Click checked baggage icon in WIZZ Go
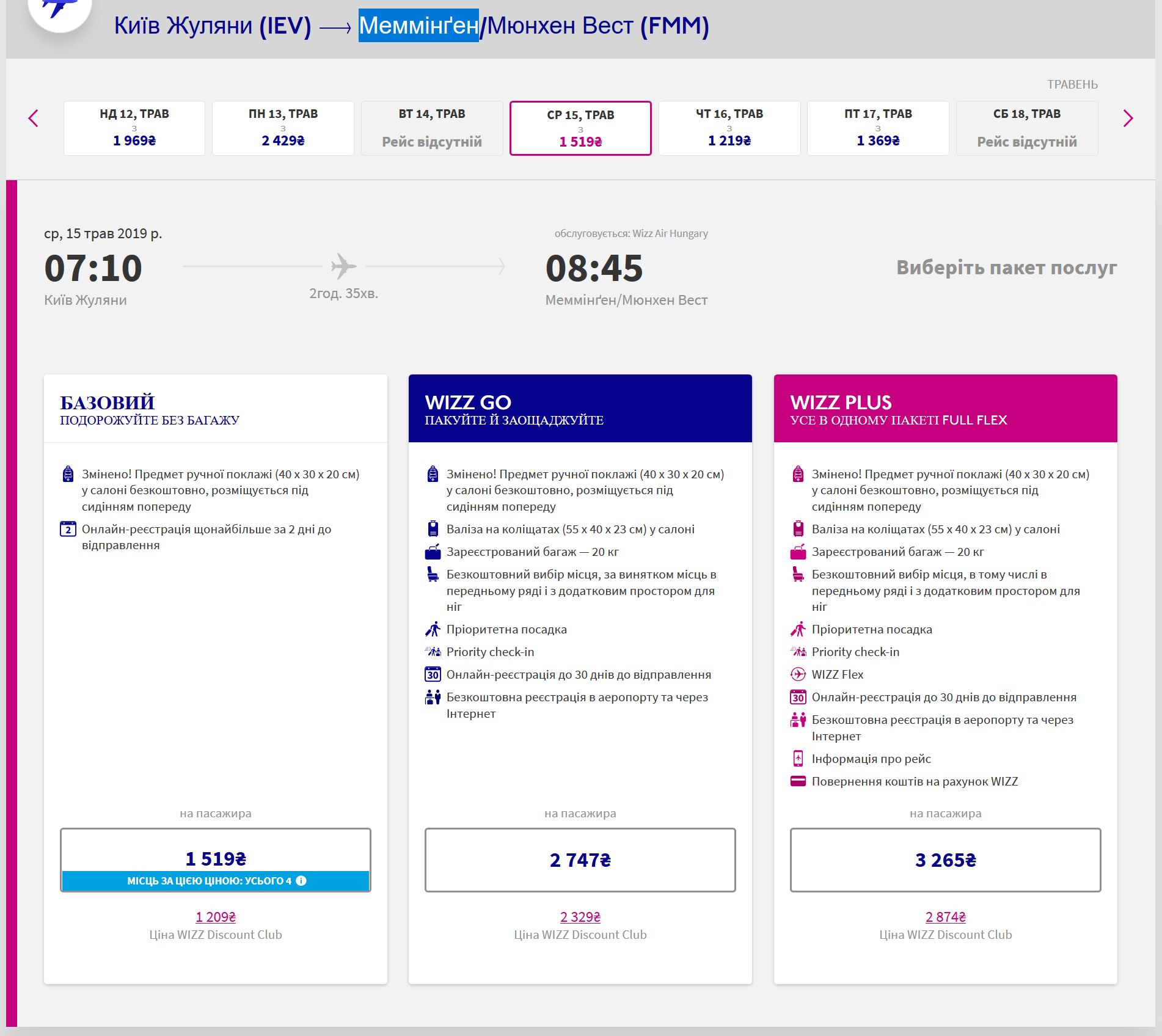The width and height of the screenshot is (1162, 1036). [433, 552]
